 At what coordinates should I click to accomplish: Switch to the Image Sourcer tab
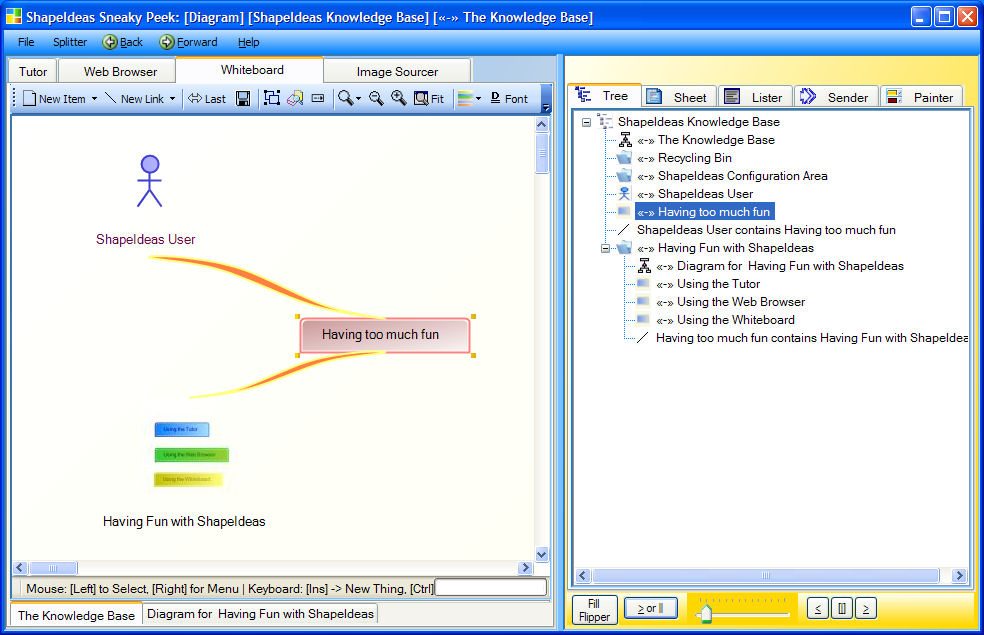tap(397, 72)
